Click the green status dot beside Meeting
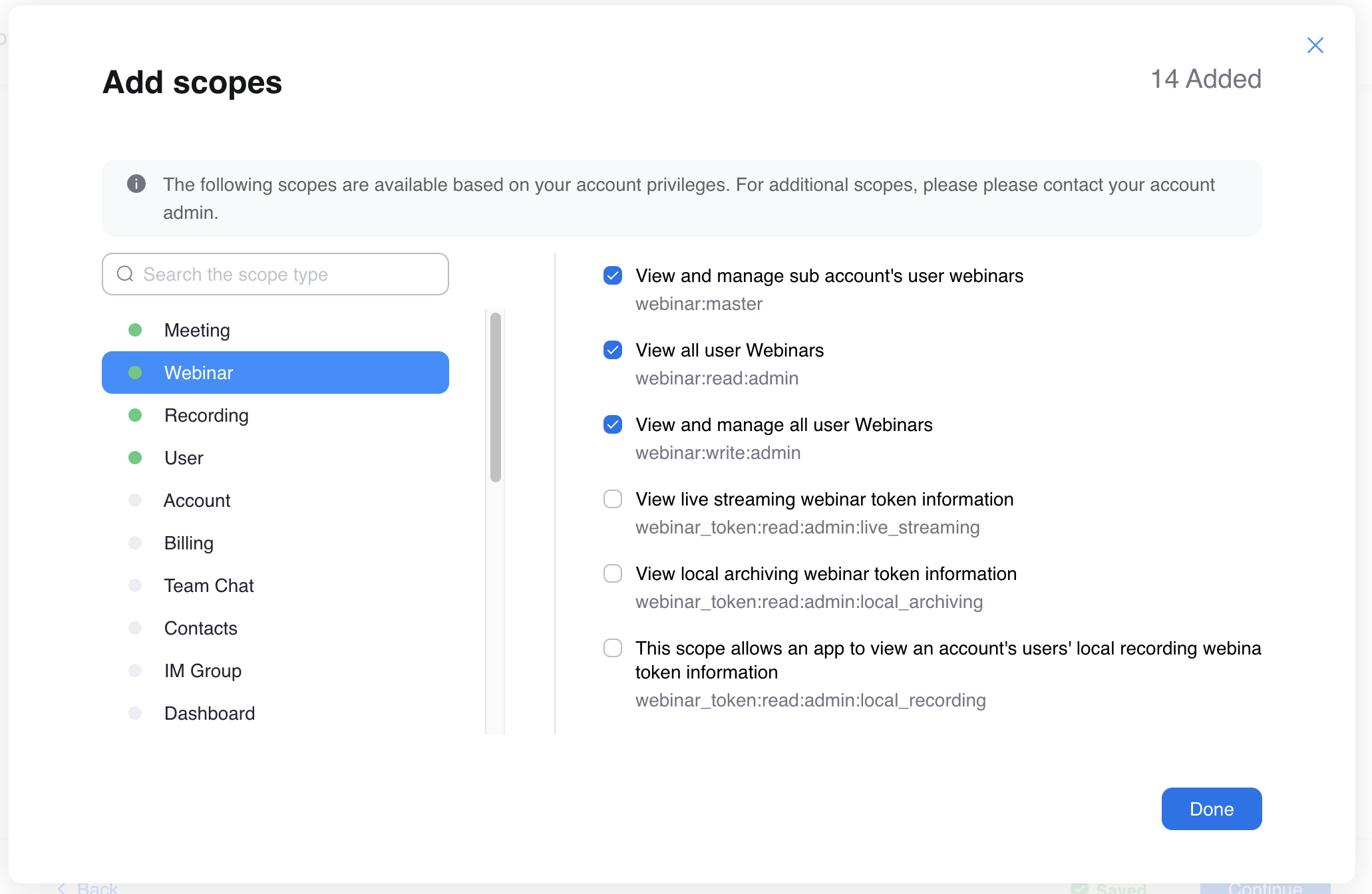Viewport: 1372px width, 894px height. [x=135, y=330]
